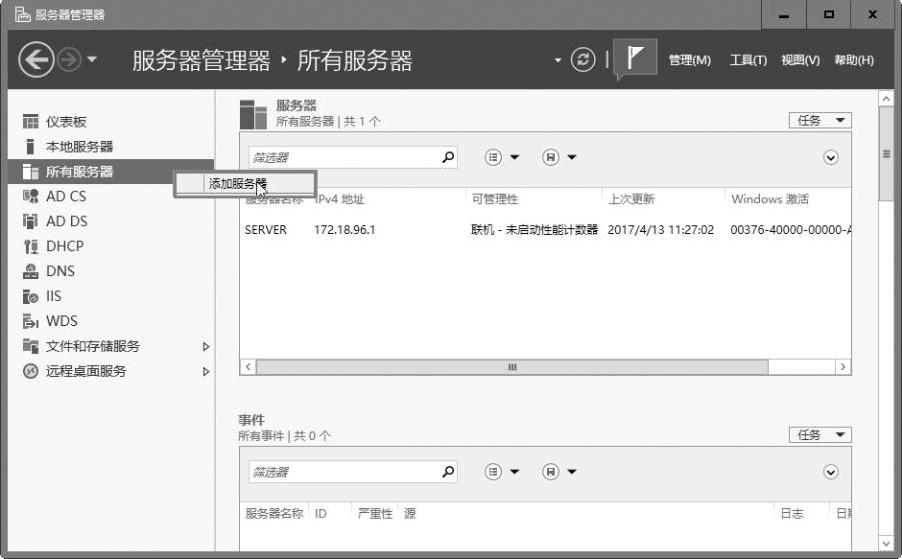This screenshot has width=902, height=559.
Task: Open the 任务 dropdown in 事件 section
Action: tap(820, 435)
